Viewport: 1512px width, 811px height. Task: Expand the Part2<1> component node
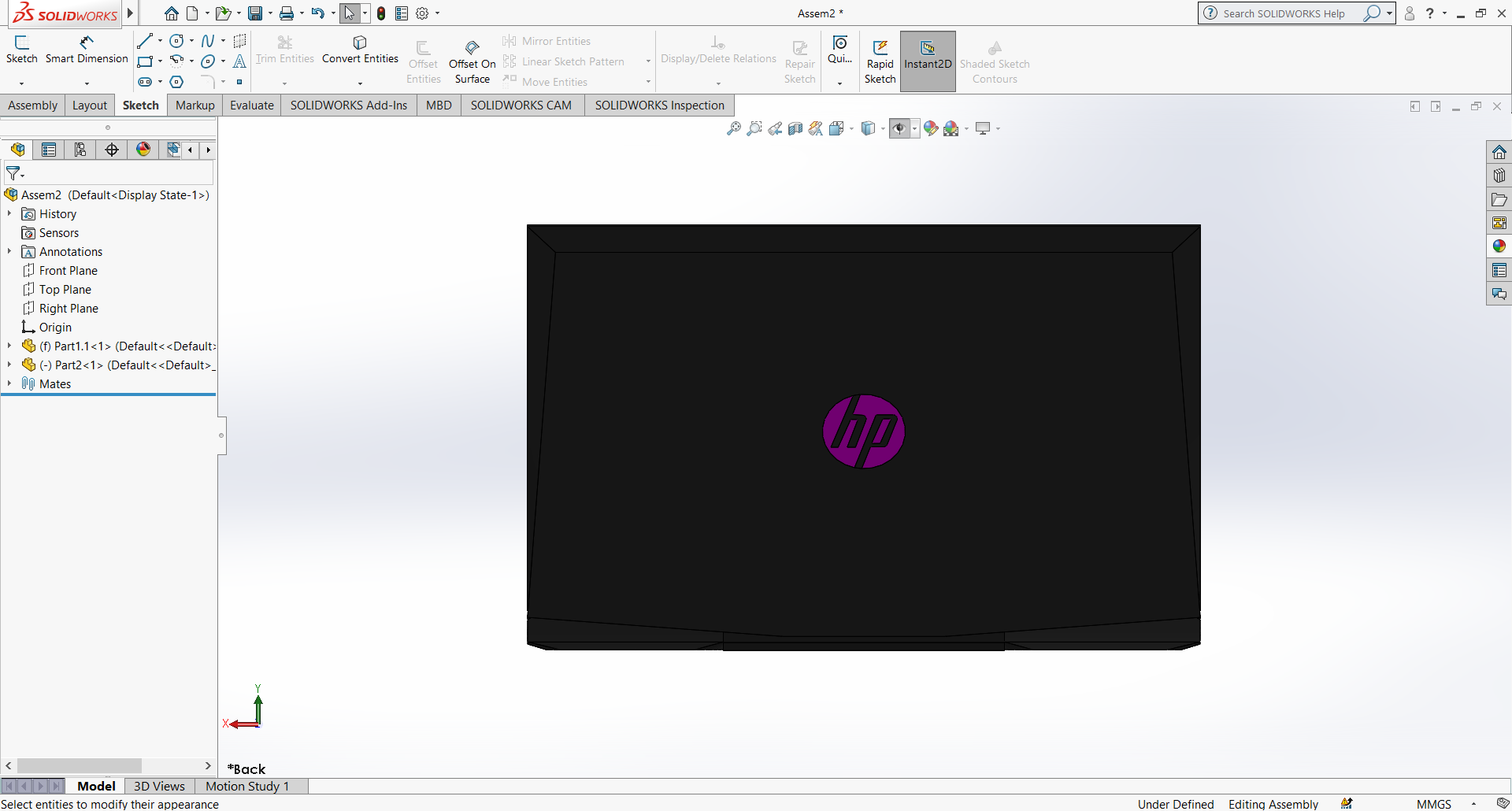point(9,365)
